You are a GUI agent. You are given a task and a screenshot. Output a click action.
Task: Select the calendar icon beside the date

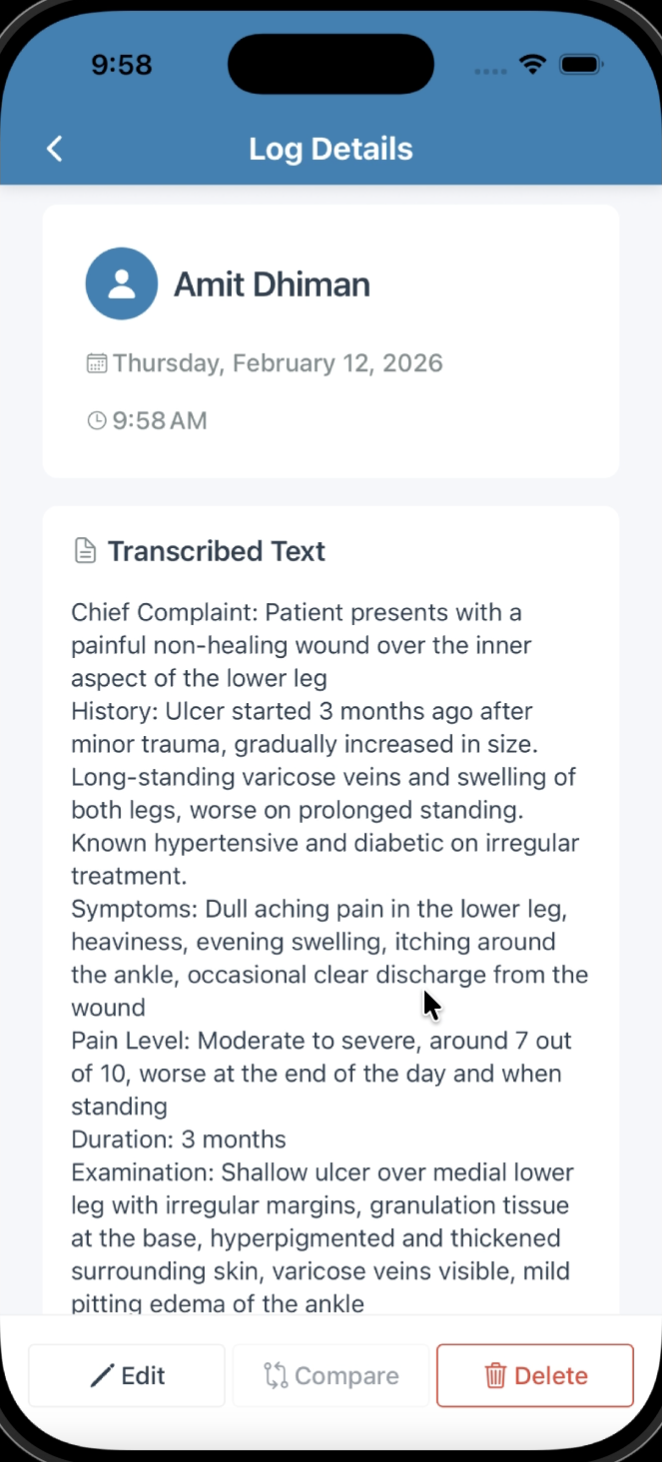pos(96,362)
